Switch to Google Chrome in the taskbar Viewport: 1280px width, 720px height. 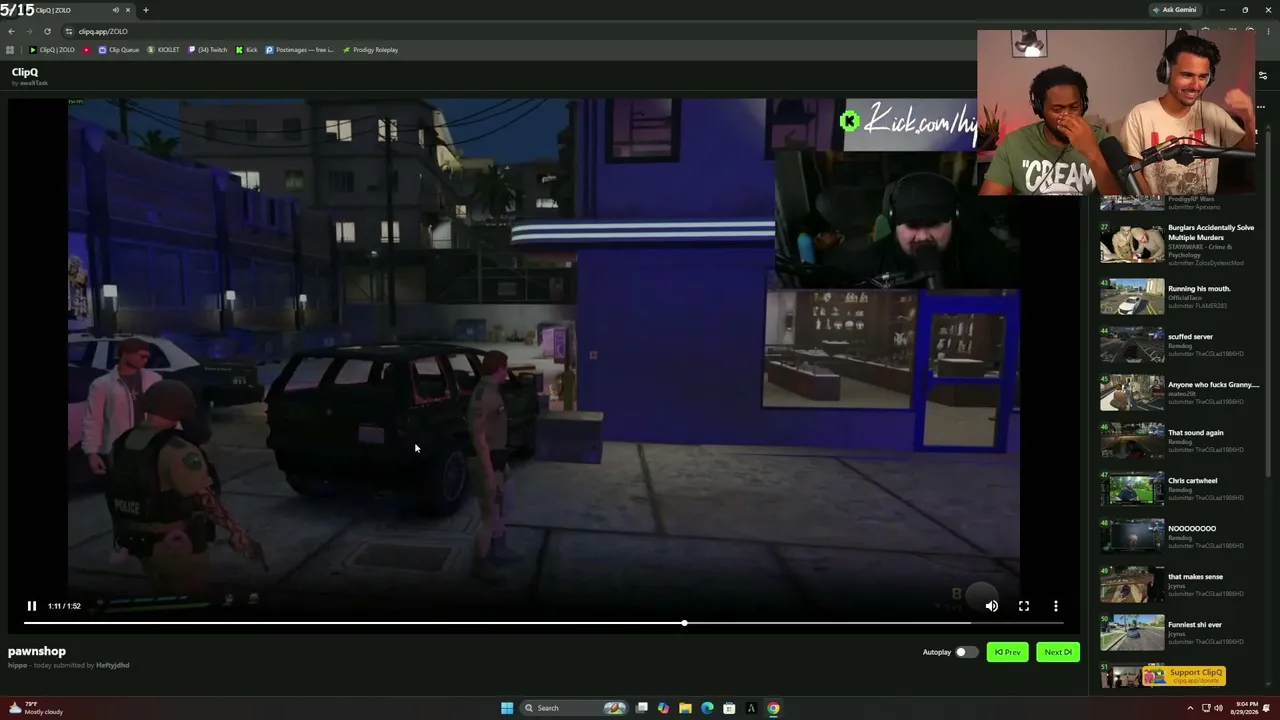tap(773, 708)
